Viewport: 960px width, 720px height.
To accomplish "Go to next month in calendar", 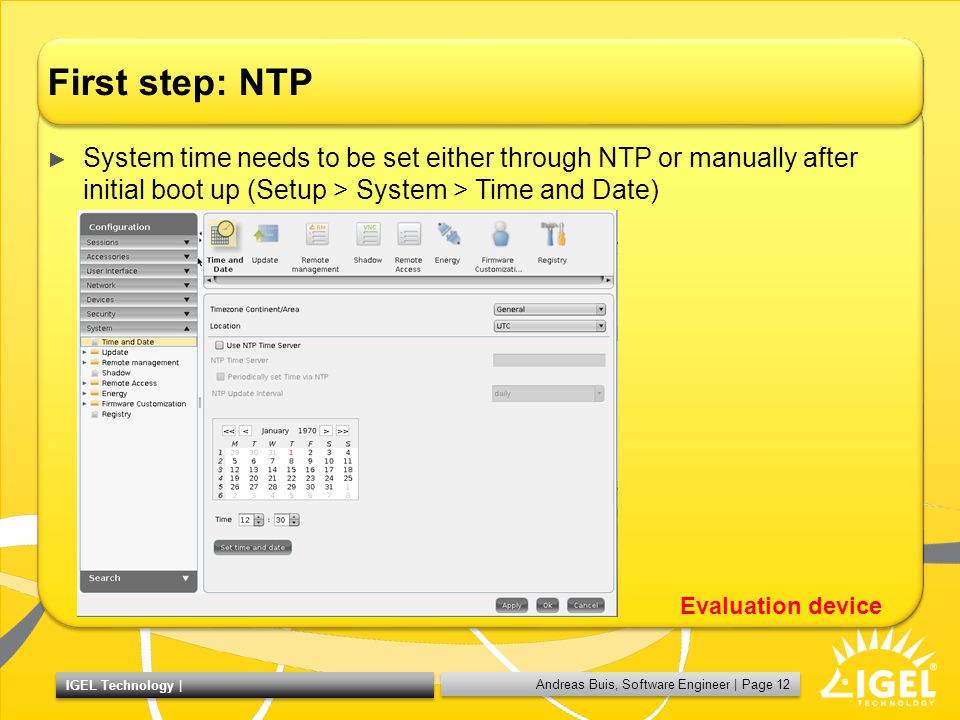I will 326,431.
